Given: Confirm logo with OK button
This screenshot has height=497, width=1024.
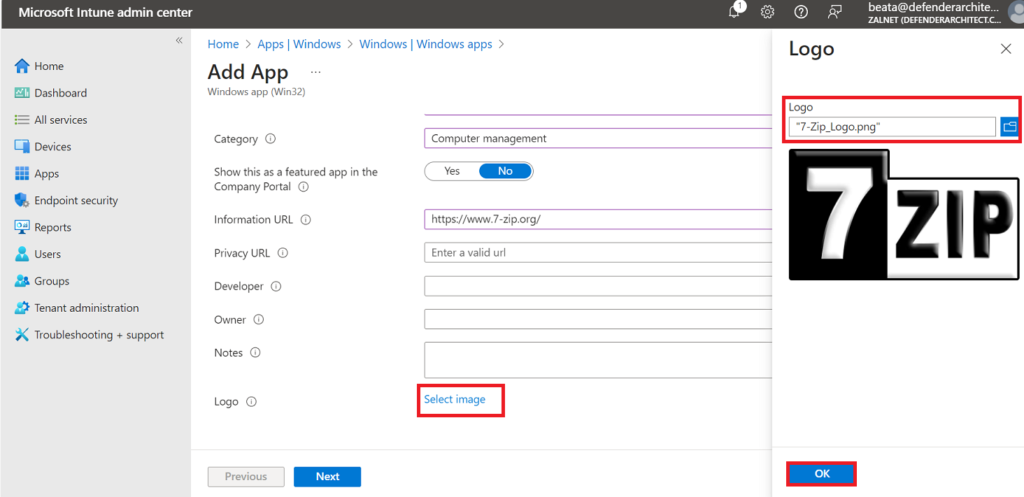Looking at the screenshot, I should point(822,474).
